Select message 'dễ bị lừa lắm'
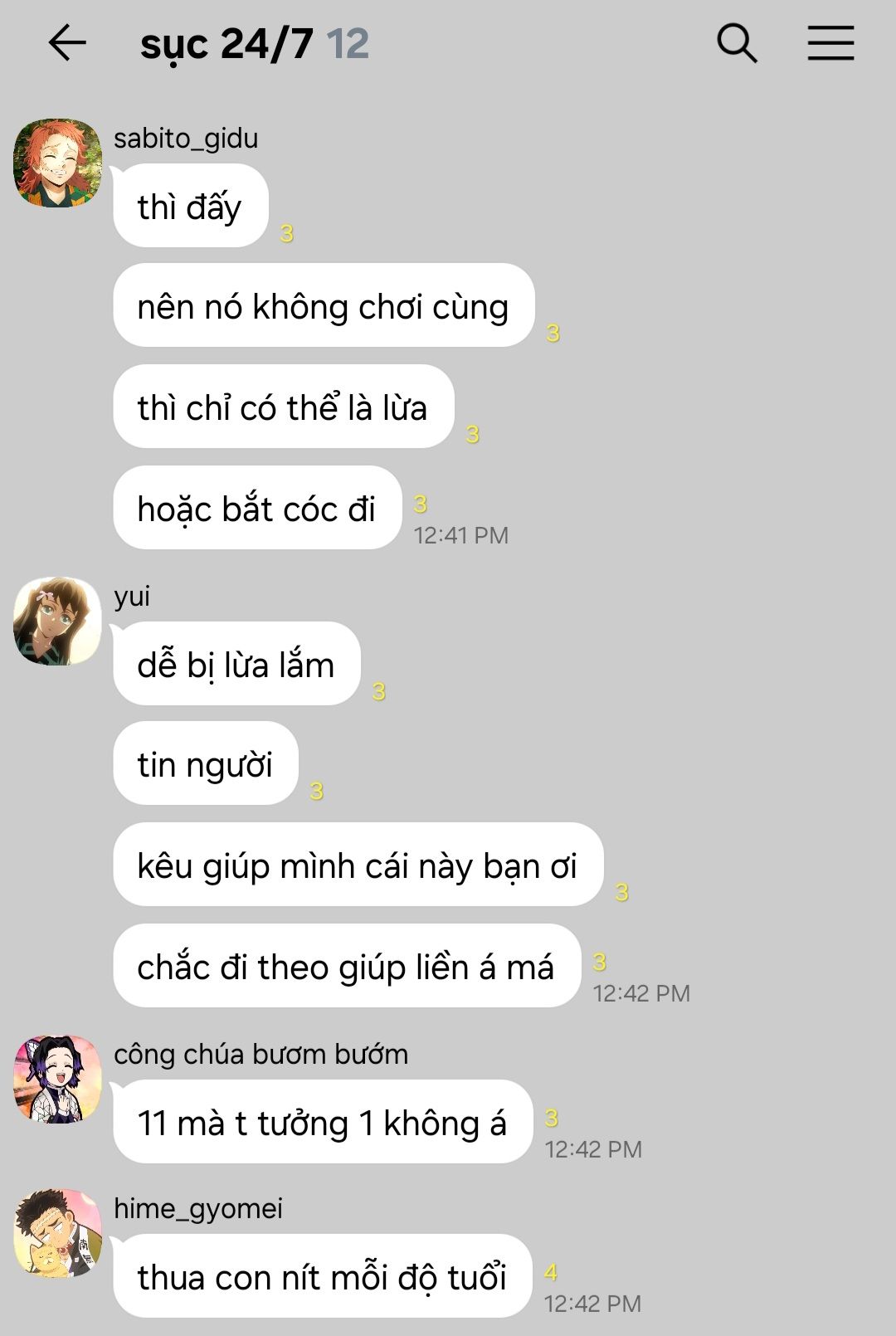 tap(236, 664)
